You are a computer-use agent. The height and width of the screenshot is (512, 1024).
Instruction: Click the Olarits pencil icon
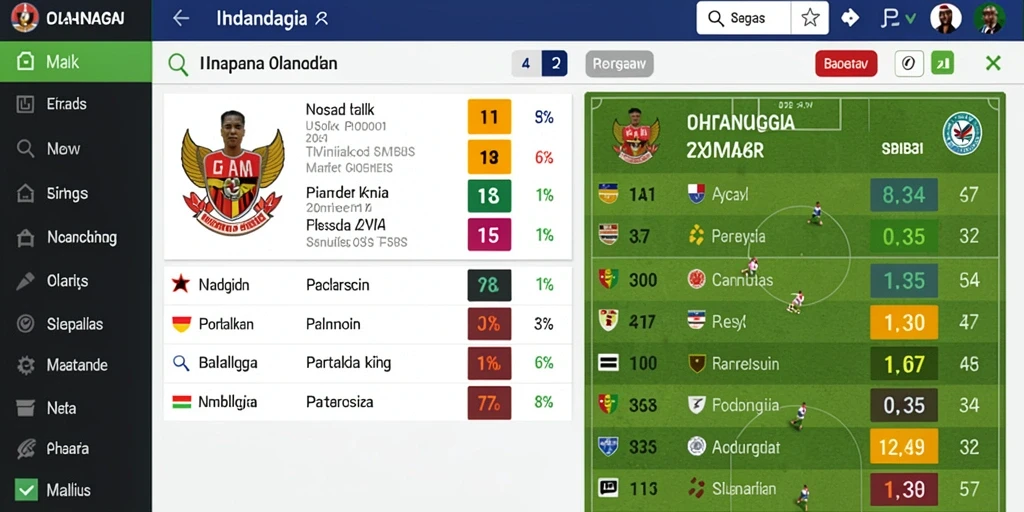click(25, 281)
